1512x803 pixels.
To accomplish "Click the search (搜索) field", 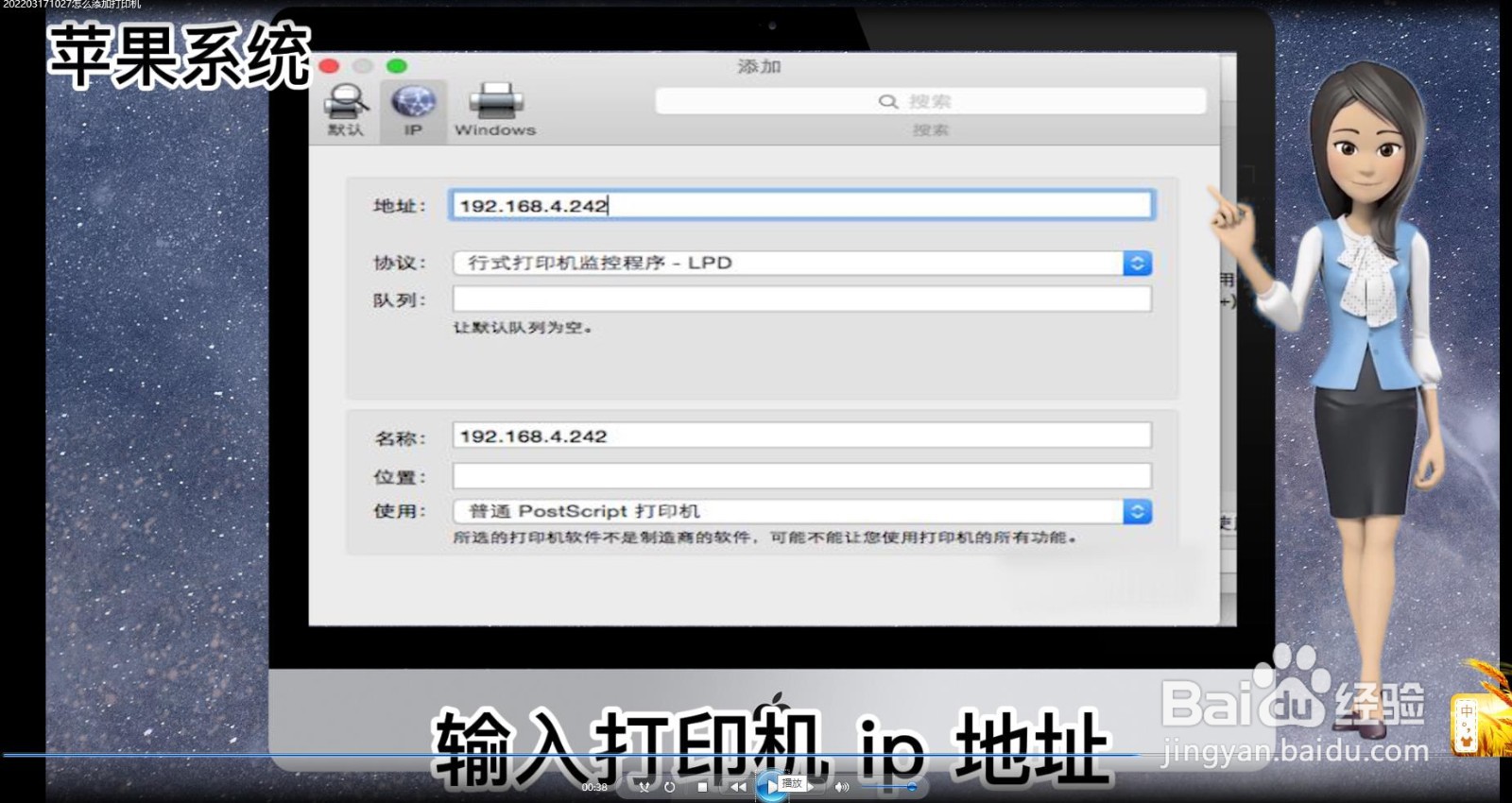I will [931, 101].
